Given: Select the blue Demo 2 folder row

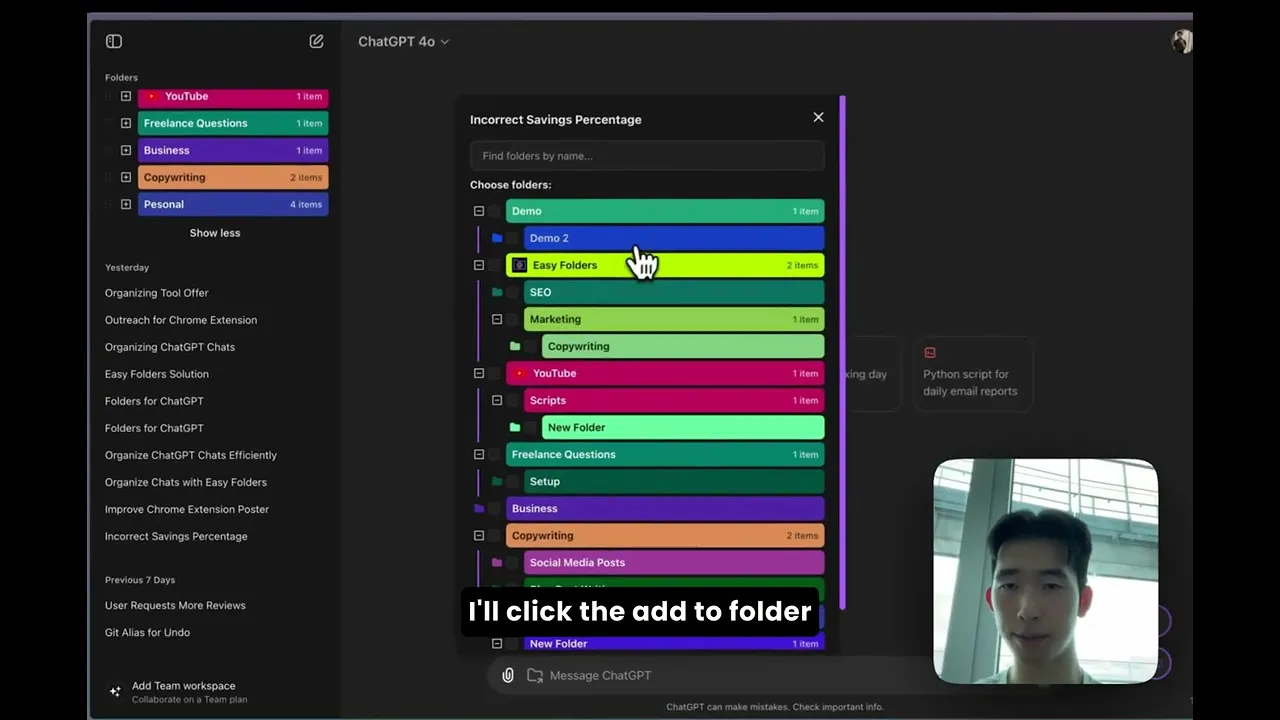Looking at the screenshot, I should tap(674, 238).
